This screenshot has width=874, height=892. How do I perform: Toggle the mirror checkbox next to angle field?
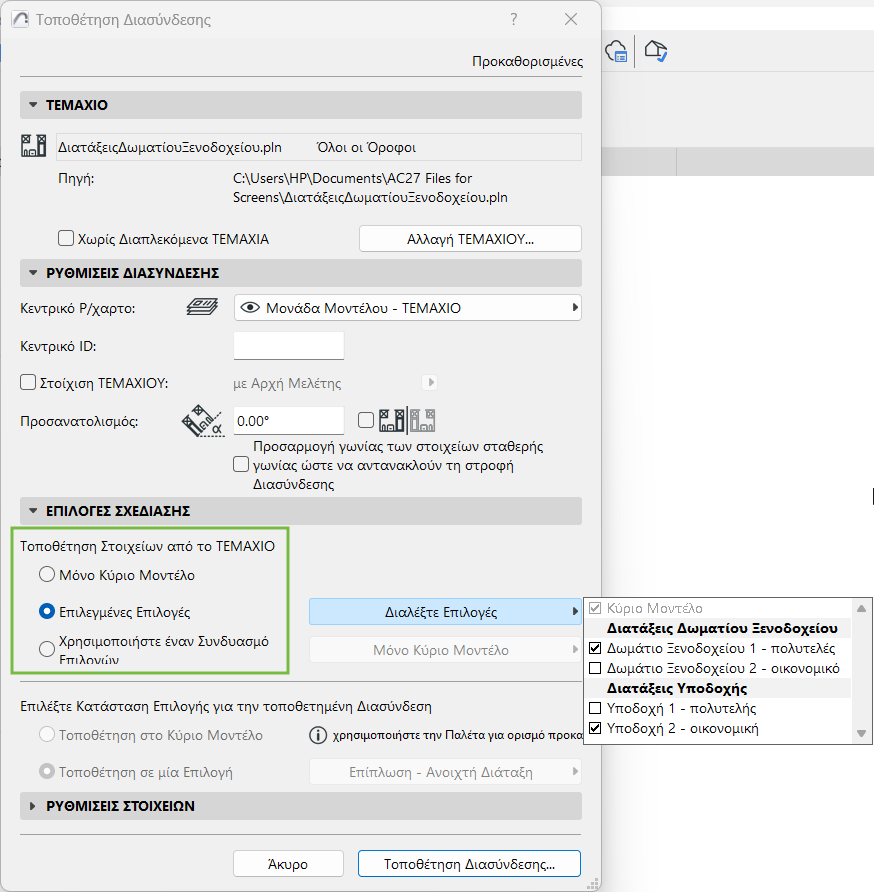point(366,420)
